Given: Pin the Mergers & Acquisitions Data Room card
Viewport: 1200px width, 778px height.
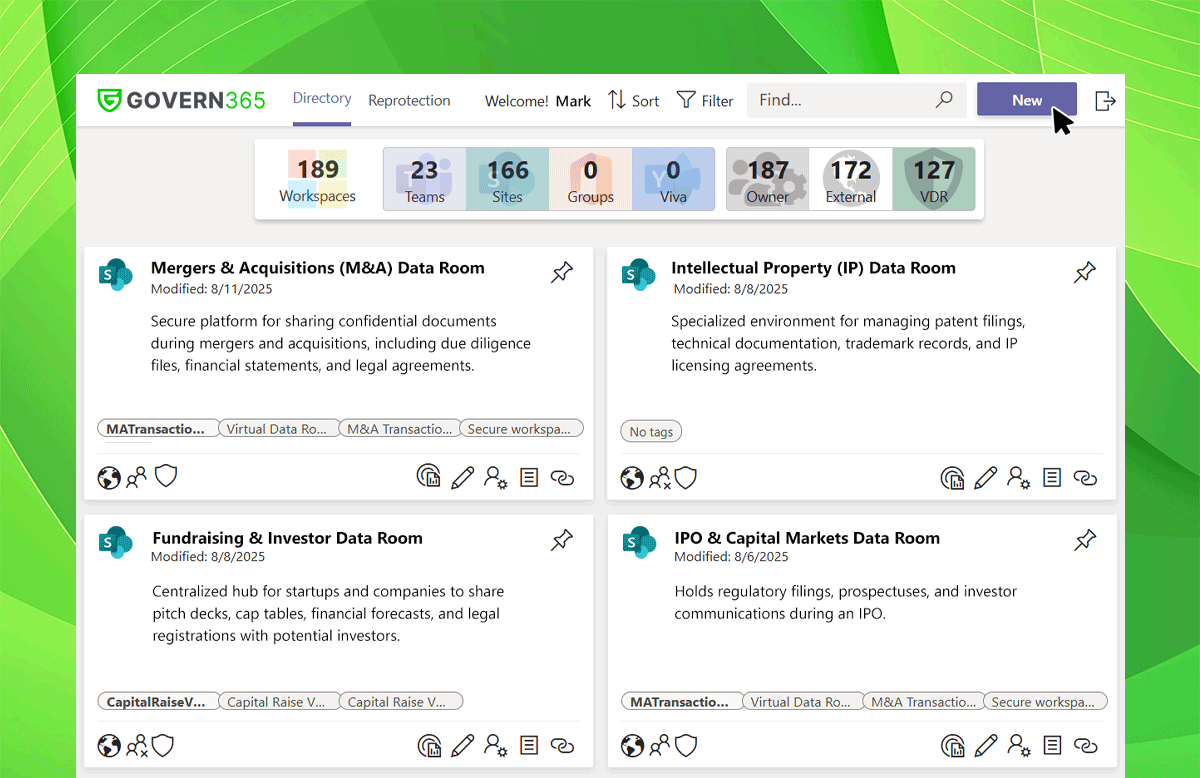Looking at the screenshot, I should tap(562, 272).
